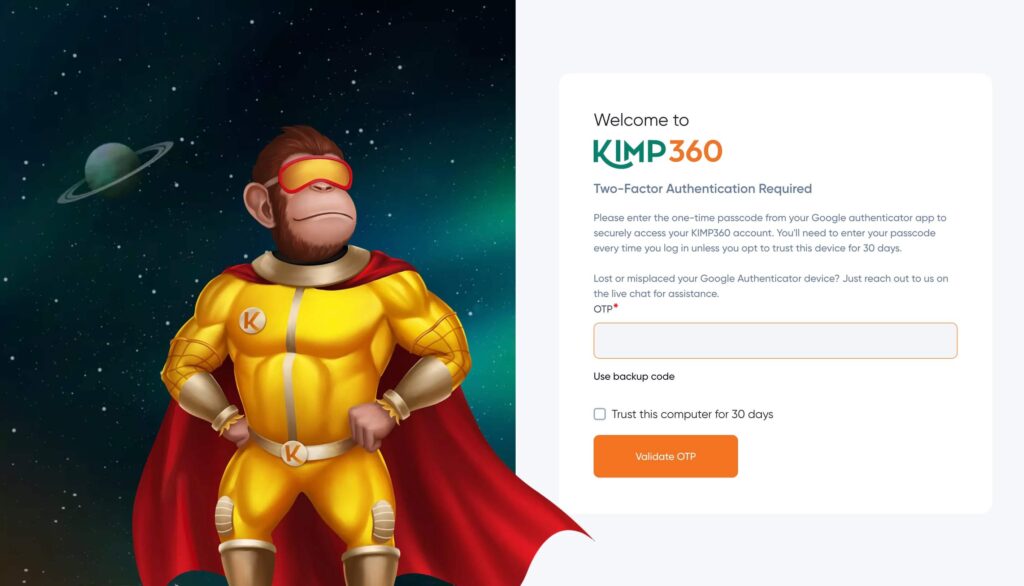
Task: Click the 'Lost or misplaced' help text
Action: pyautogui.click(x=771, y=286)
